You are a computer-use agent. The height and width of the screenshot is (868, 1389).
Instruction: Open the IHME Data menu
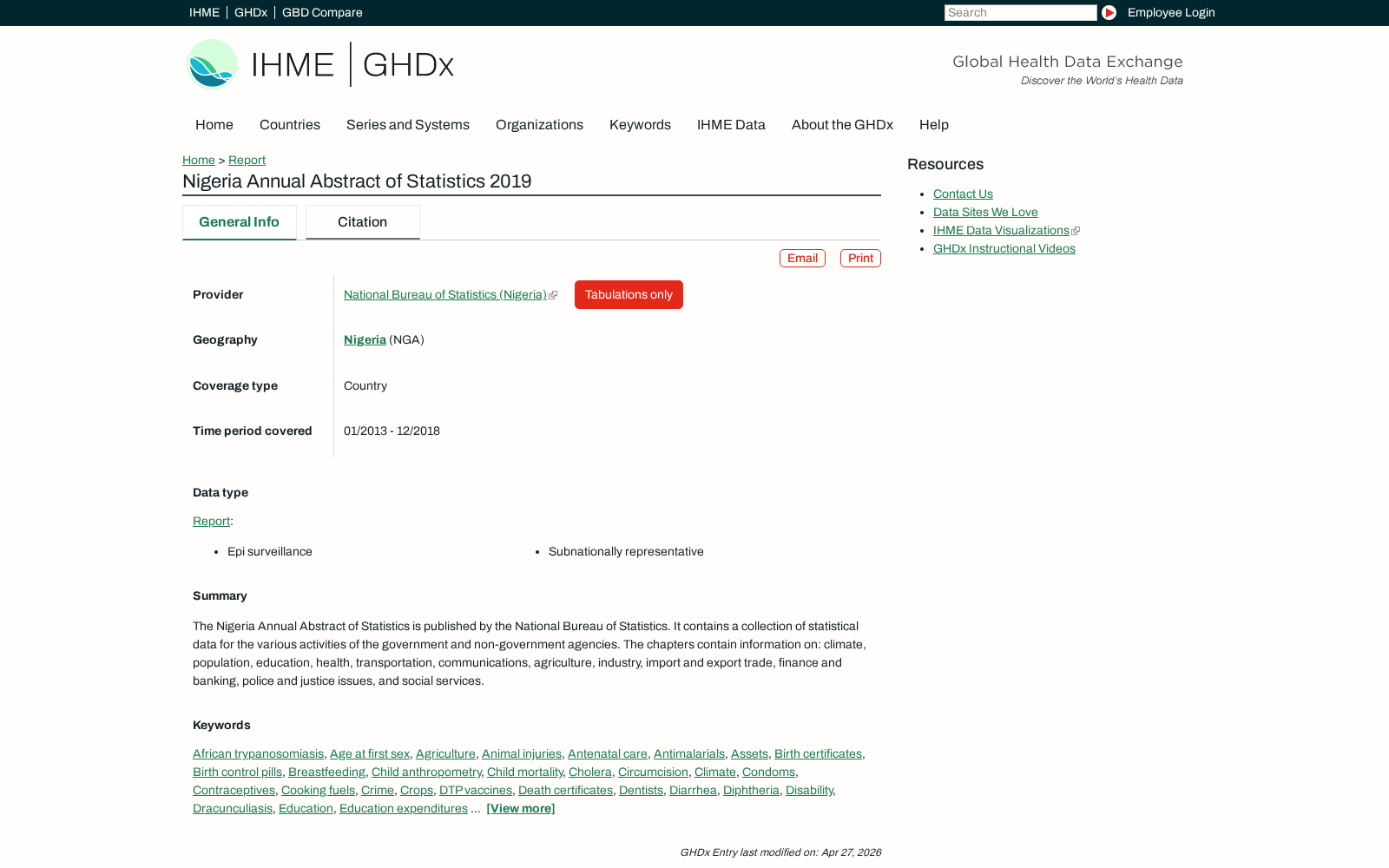click(731, 125)
